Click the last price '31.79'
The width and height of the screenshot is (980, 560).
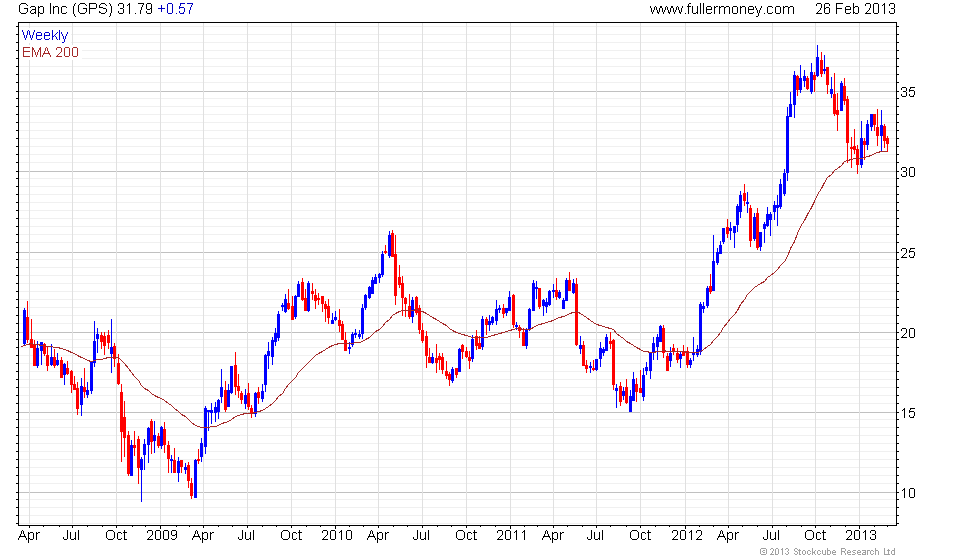134,9
